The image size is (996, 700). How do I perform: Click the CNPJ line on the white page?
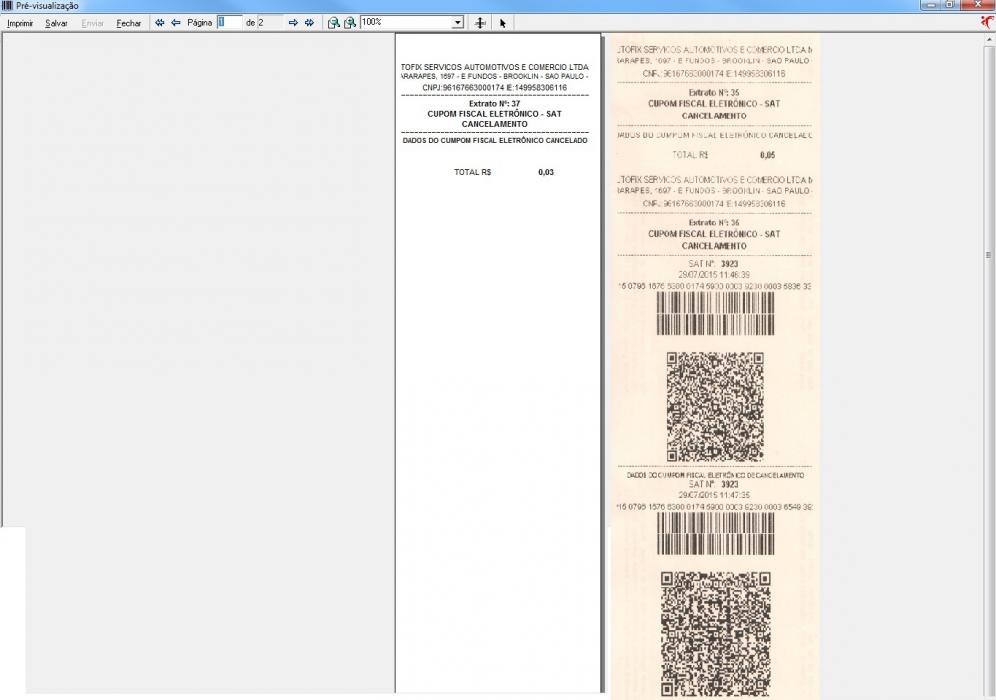click(494, 88)
